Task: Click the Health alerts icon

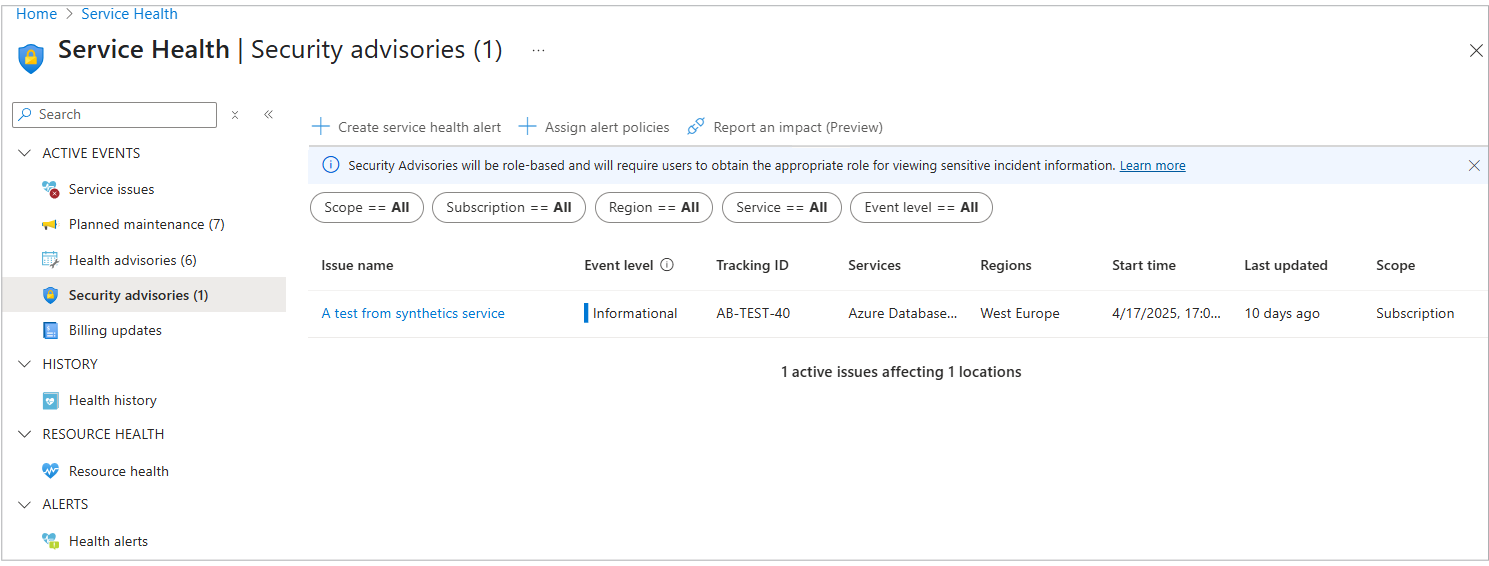Action: coord(50,541)
